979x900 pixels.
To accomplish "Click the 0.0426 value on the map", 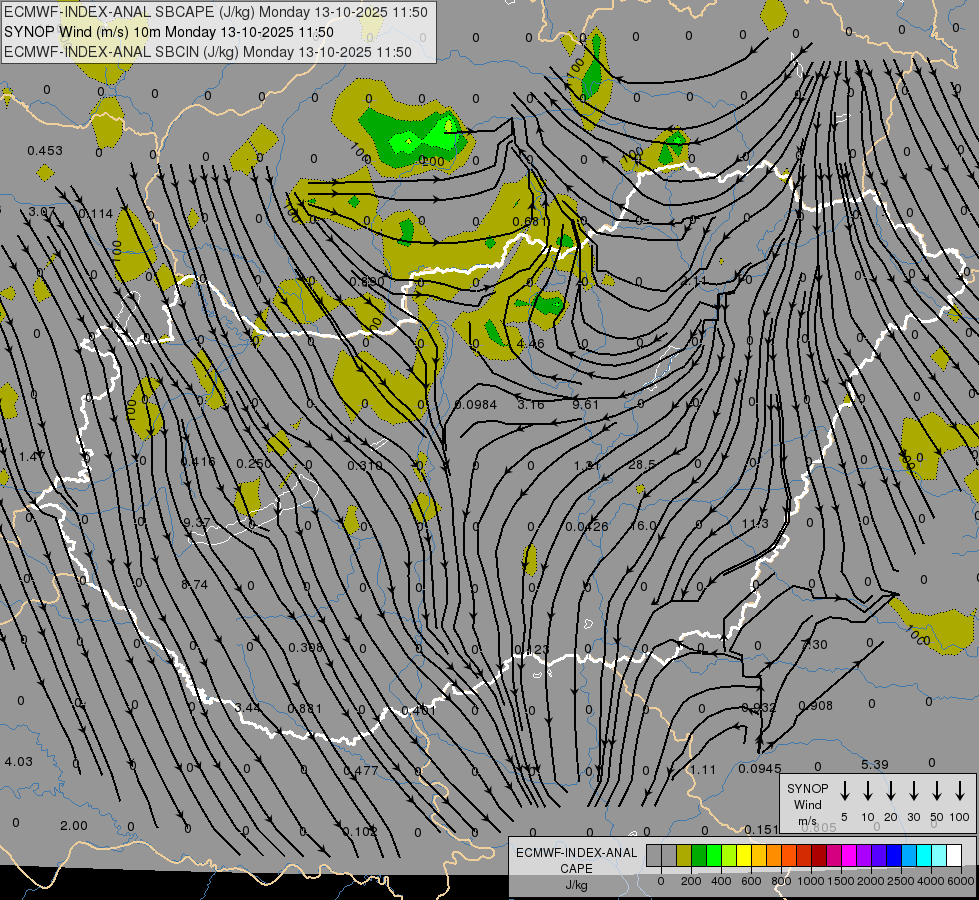I will point(587,527).
